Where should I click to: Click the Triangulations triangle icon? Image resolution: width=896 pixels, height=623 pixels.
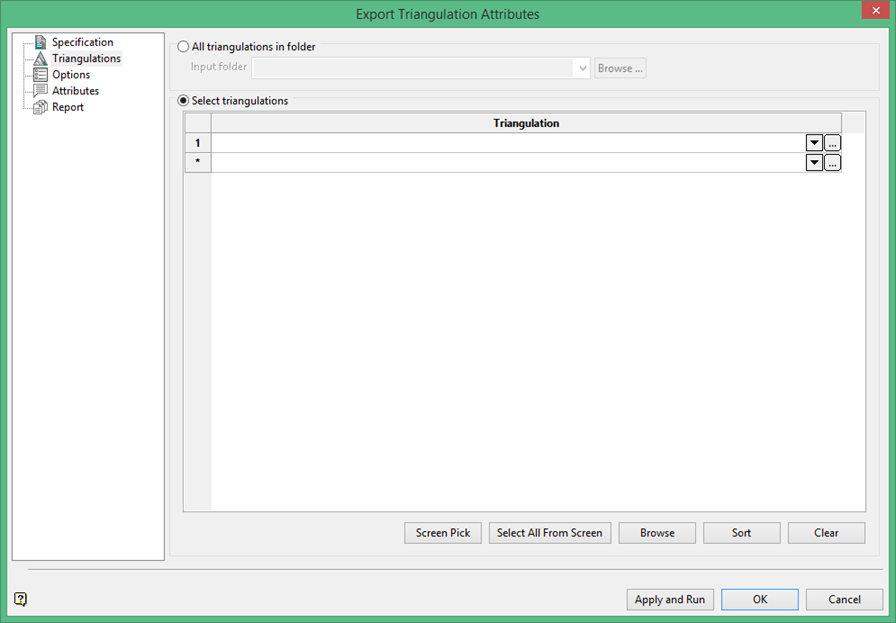tap(40, 58)
